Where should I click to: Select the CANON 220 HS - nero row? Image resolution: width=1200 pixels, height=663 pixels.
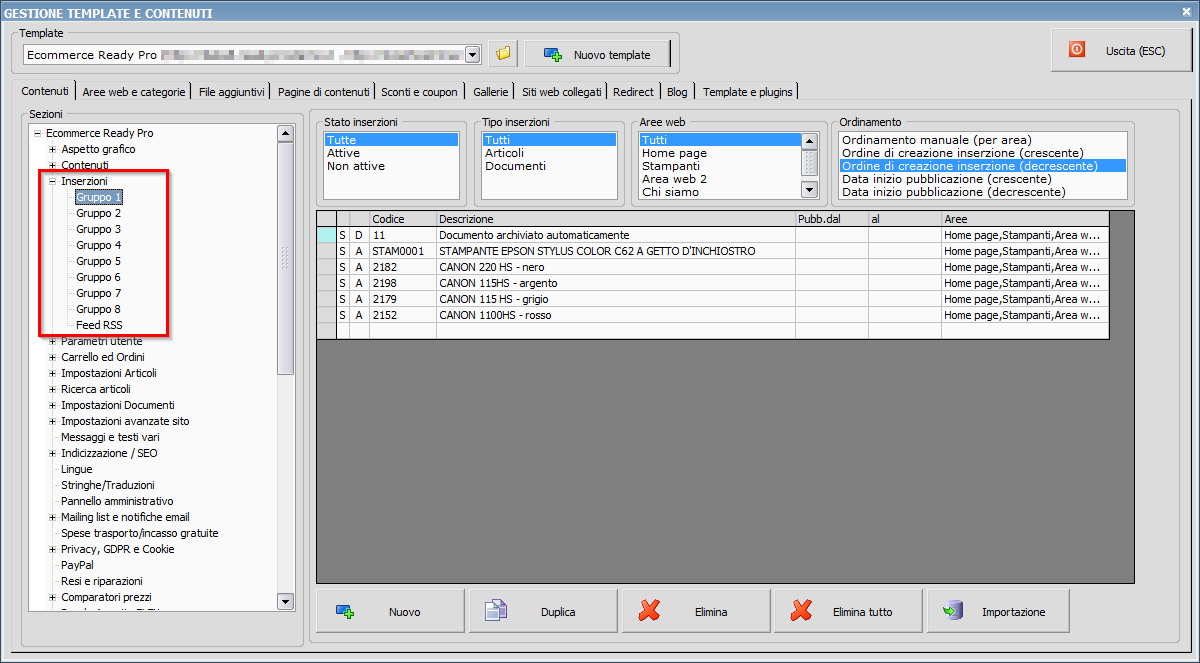(x=490, y=267)
